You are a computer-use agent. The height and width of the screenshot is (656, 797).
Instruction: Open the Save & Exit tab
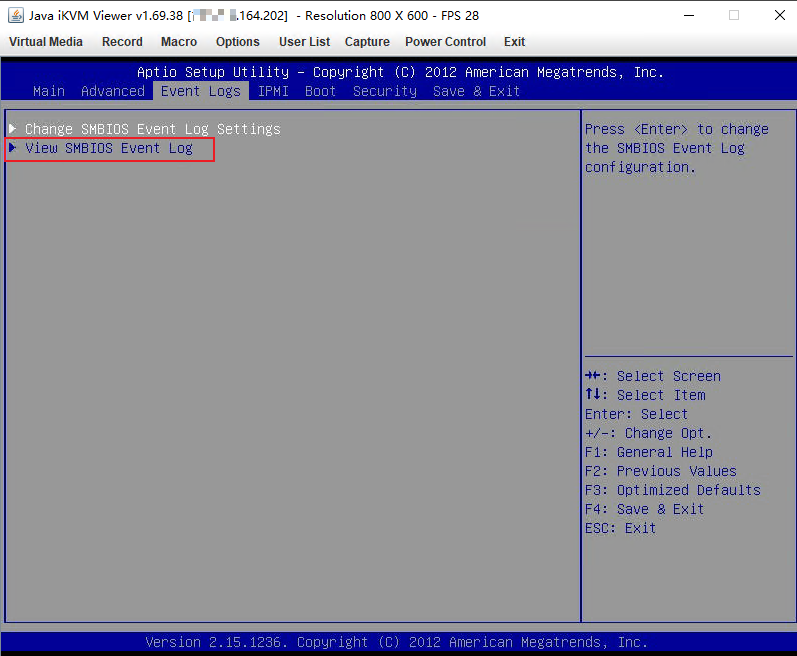click(476, 91)
